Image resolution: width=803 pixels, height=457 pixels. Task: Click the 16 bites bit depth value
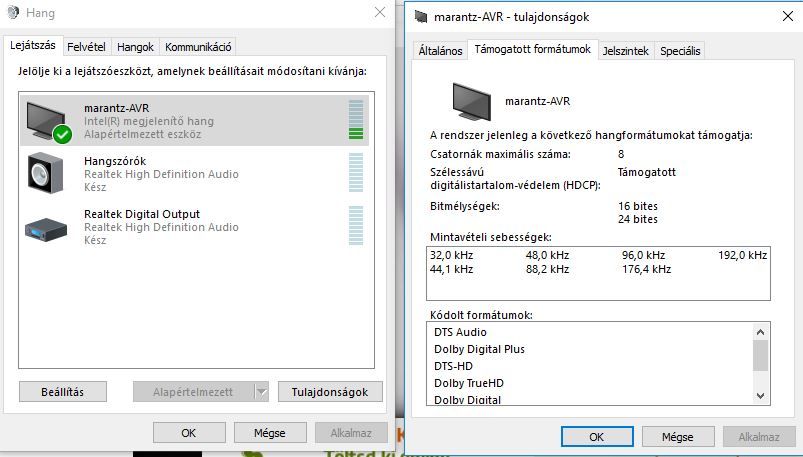[x=638, y=206]
